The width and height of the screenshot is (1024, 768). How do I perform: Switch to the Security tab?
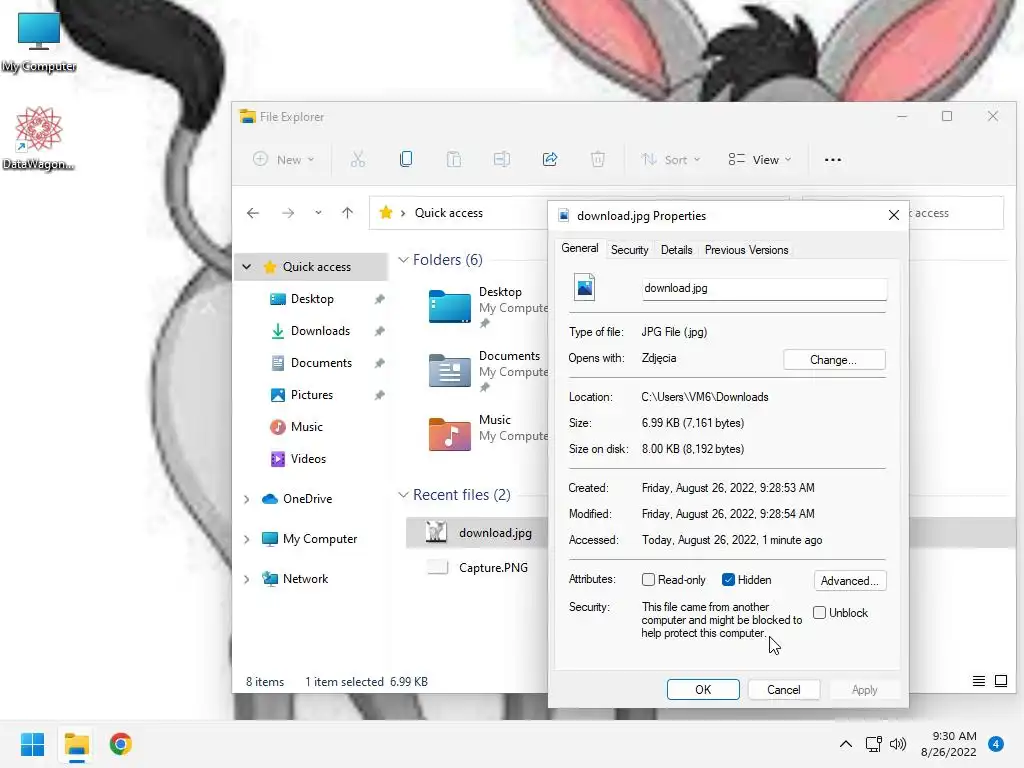coord(630,249)
